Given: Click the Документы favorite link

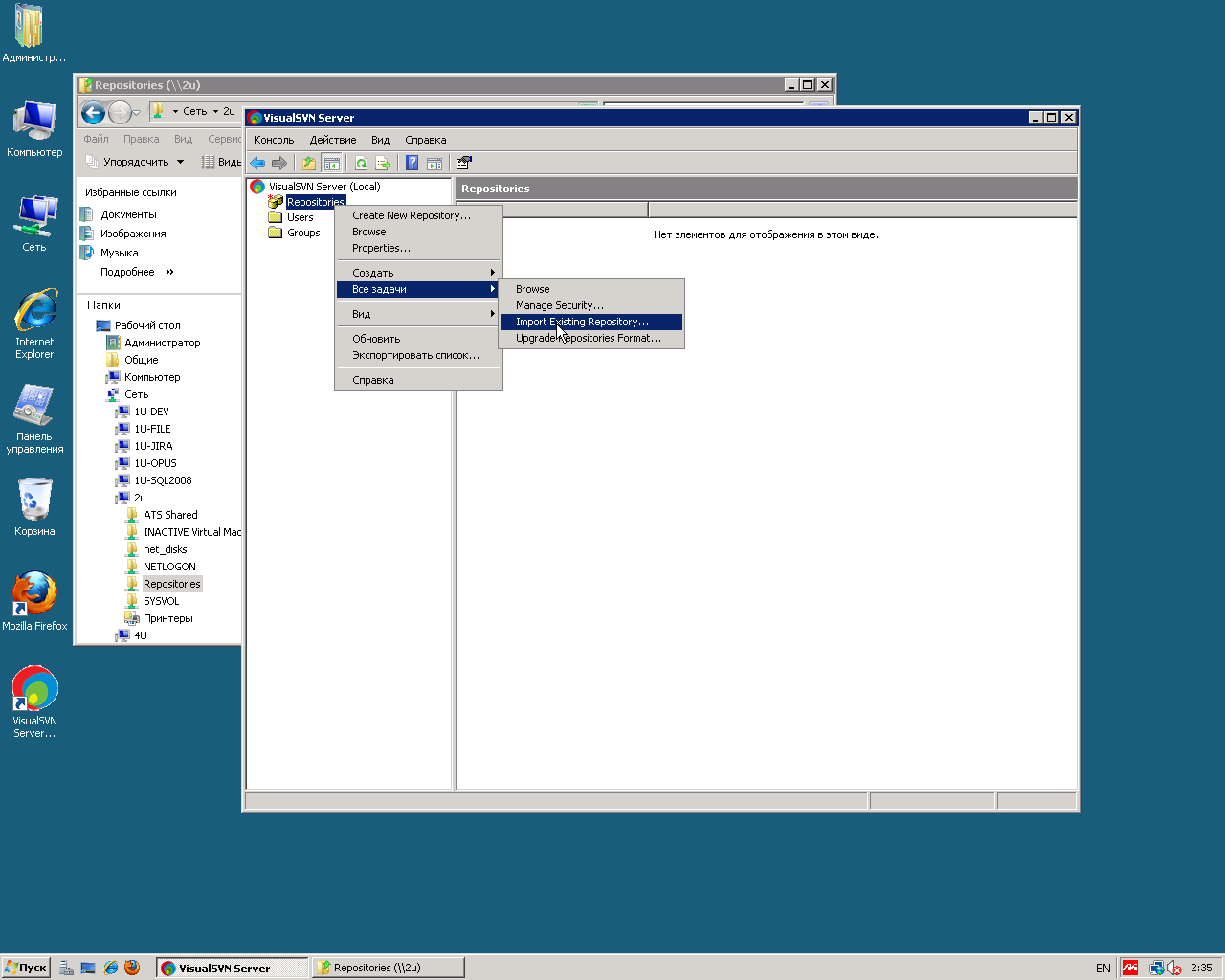Looking at the screenshot, I should pos(128,214).
